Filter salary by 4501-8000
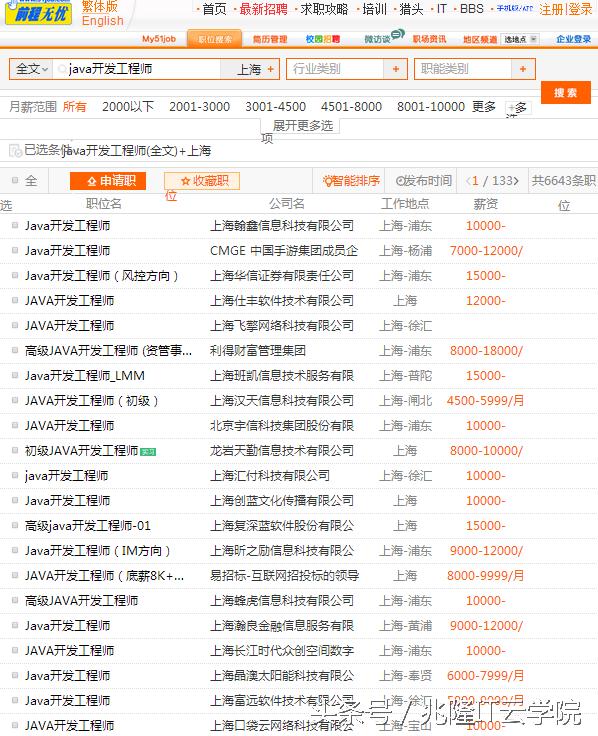Screen dimensions: 598x736 [351, 107]
